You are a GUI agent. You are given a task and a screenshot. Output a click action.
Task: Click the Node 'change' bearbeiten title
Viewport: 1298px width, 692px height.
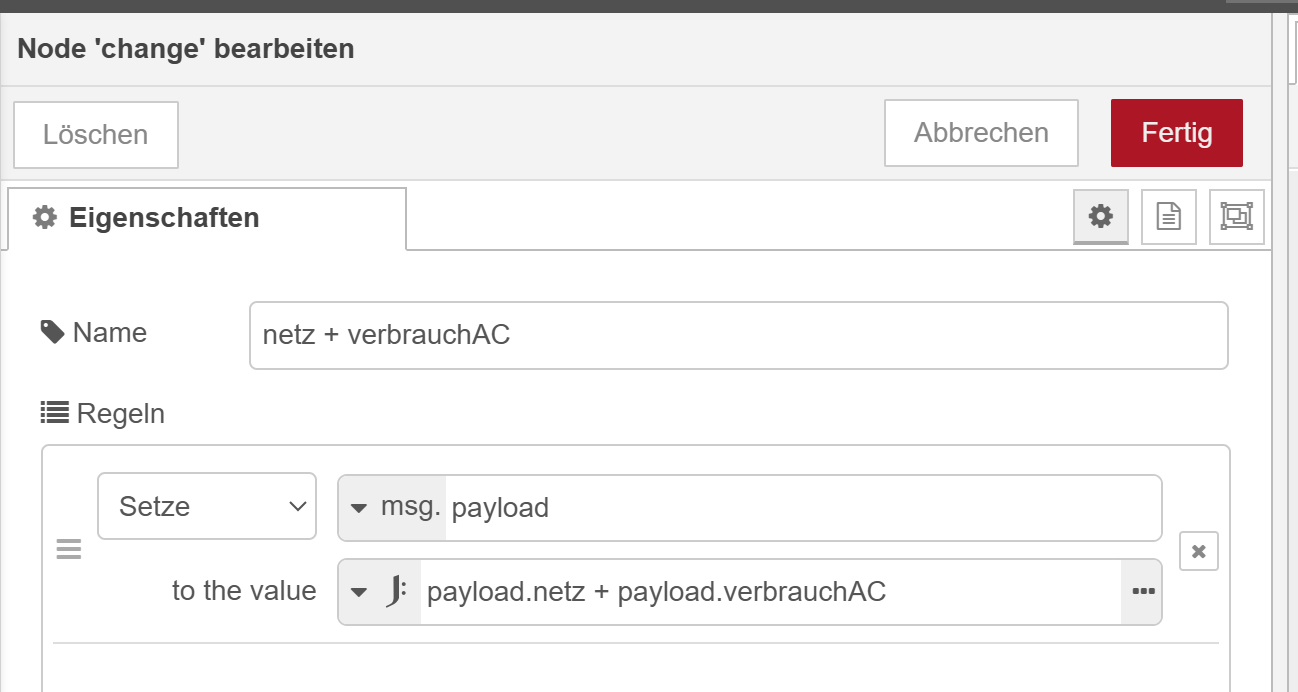pyautogui.click(x=186, y=48)
